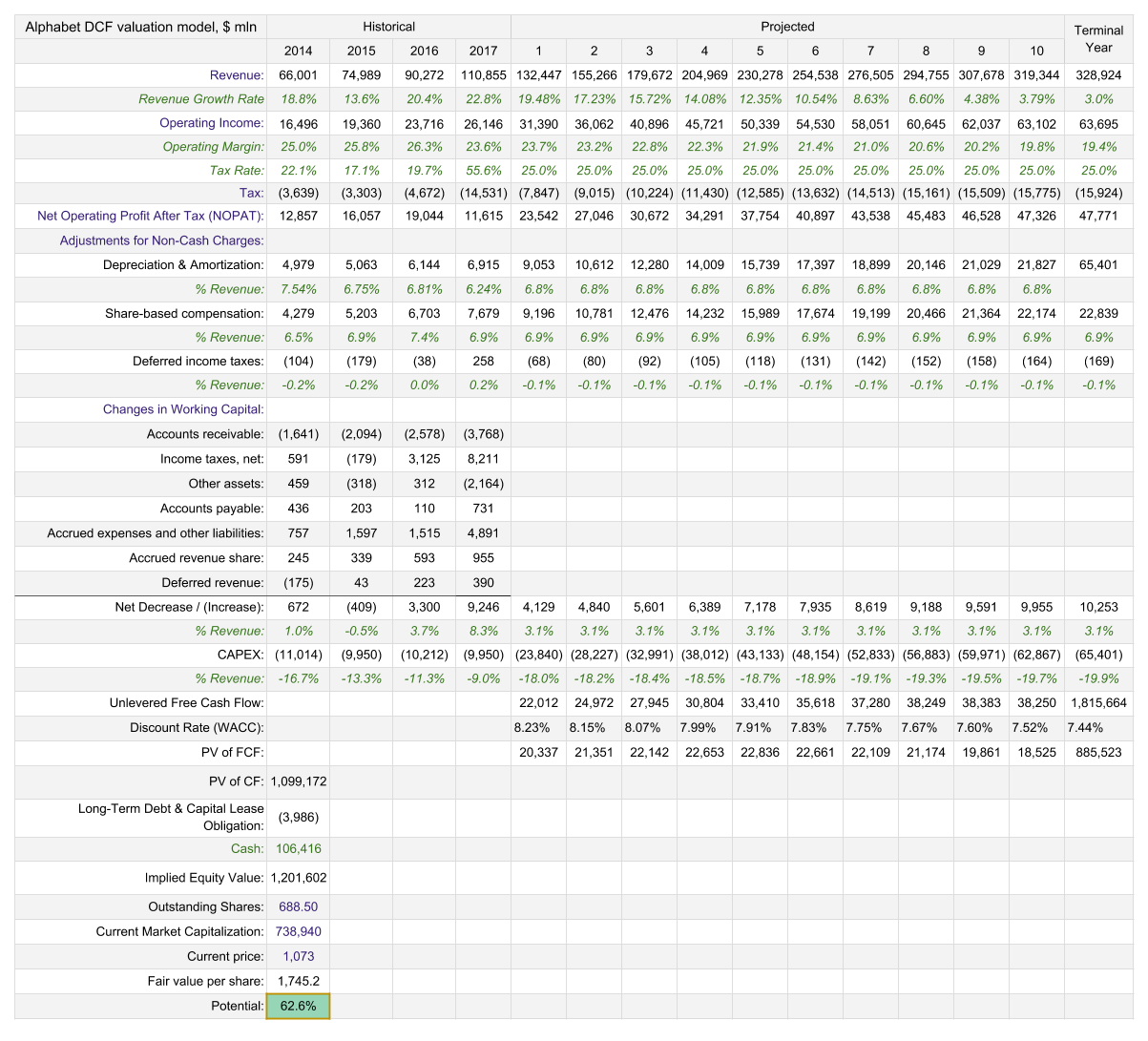Select Current Market Capitalization value 738,940
Image resolution: width=1148 pixels, height=1041 pixels.
pos(298,931)
